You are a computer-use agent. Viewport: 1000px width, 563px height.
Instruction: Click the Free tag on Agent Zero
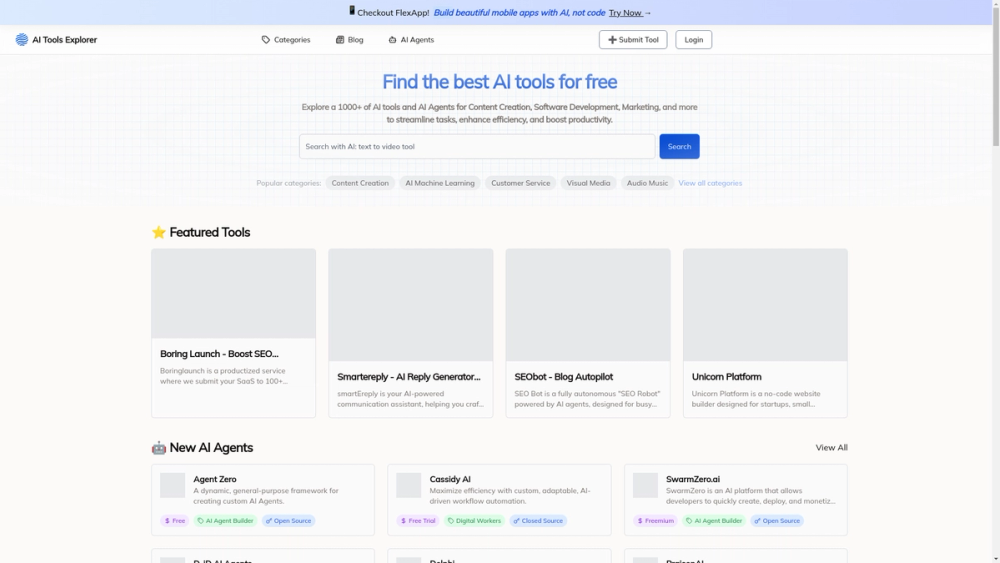(175, 521)
